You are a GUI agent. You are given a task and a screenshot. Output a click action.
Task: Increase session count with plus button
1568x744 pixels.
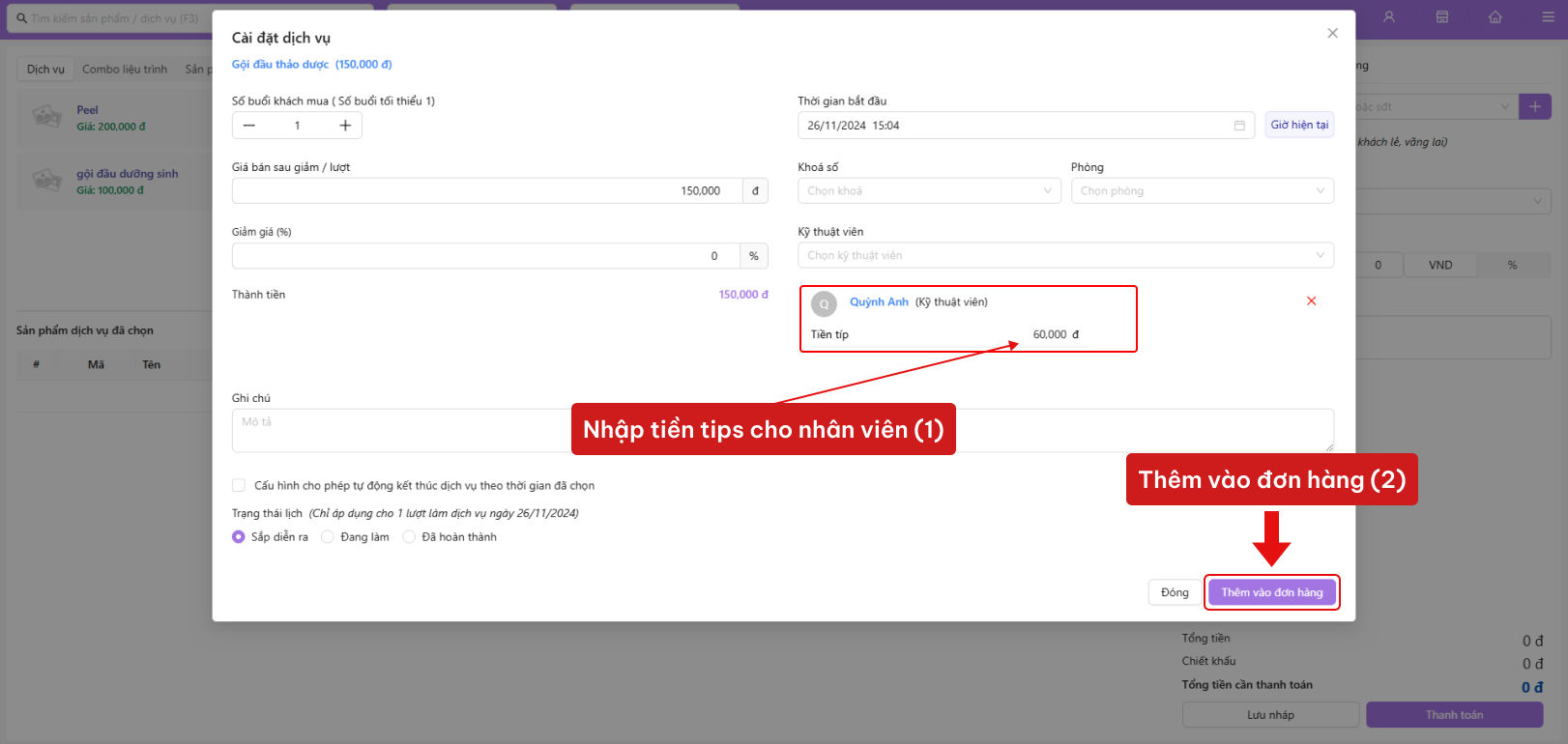tap(345, 126)
